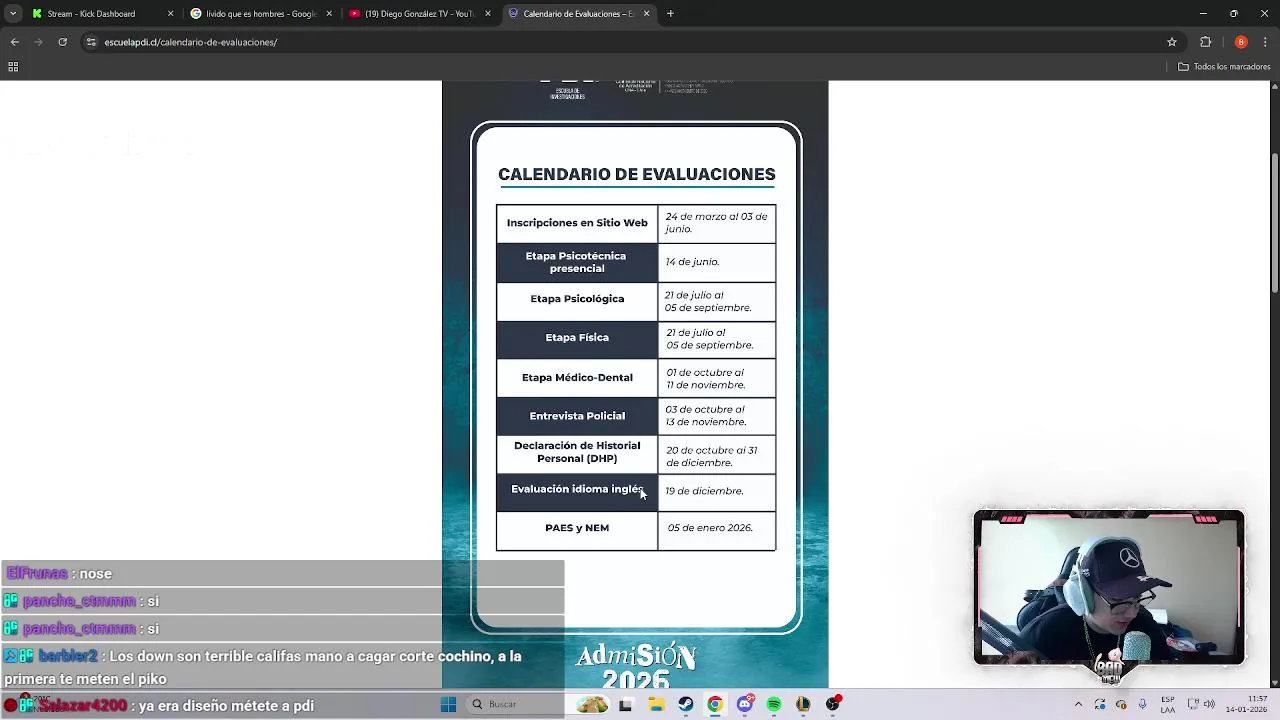Click the 'Entrevista Policial' row label
The image size is (1280, 720).
(x=577, y=416)
